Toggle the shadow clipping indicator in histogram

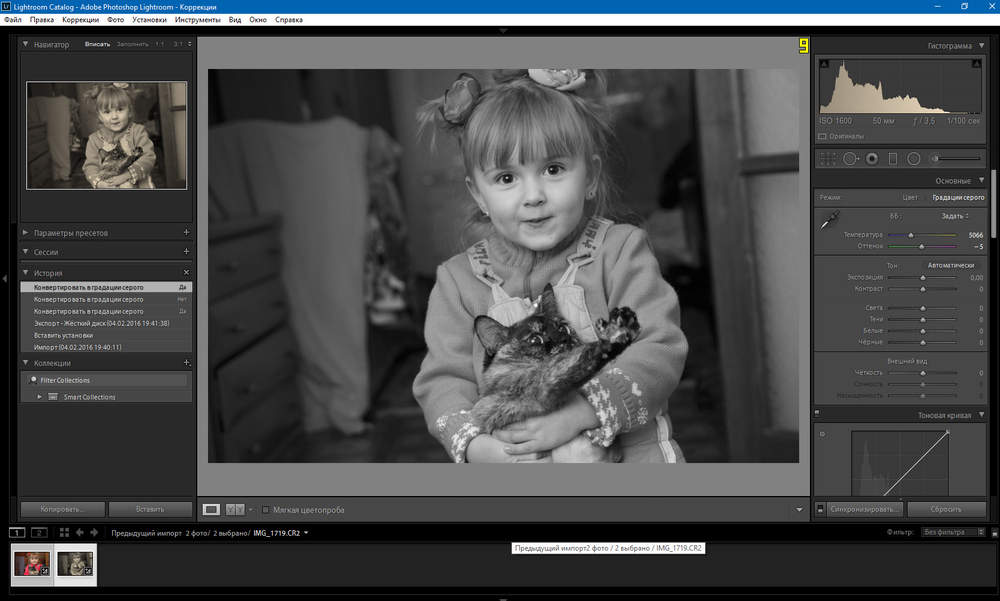824,64
